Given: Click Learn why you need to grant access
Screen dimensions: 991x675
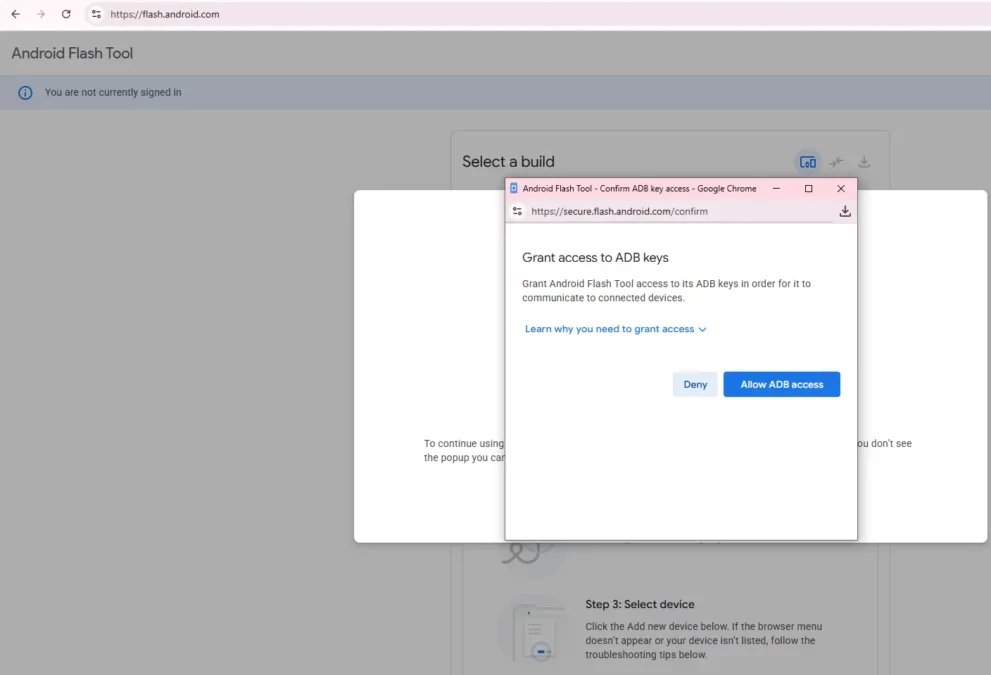Looking at the screenshot, I should tap(609, 329).
